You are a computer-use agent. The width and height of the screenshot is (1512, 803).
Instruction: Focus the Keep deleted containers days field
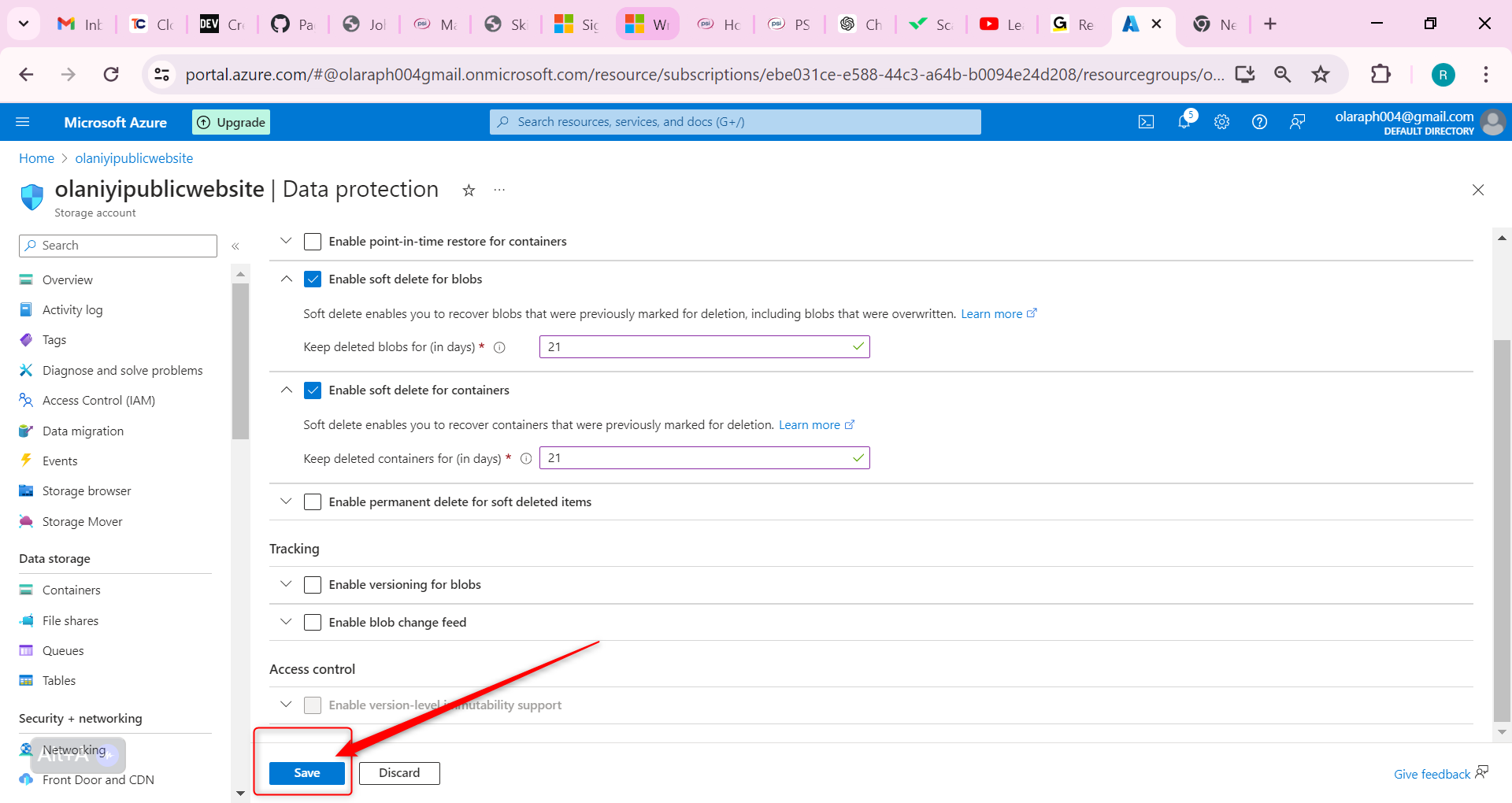coord(704,458)
